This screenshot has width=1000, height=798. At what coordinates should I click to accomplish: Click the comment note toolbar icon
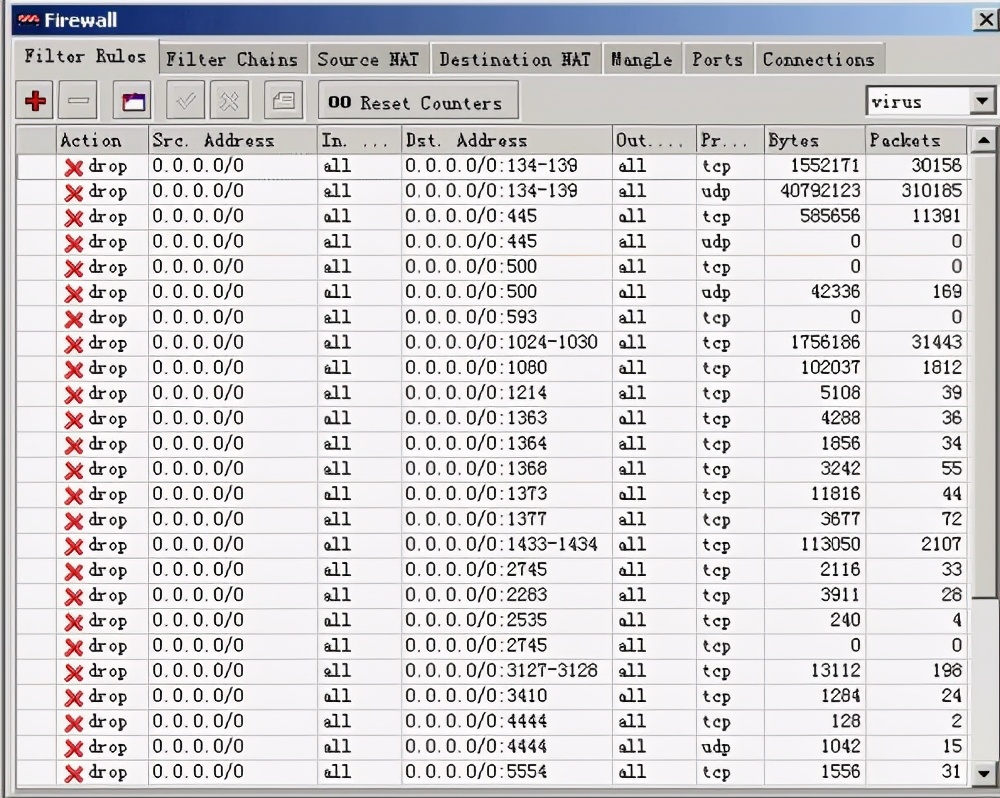(283, 101)
